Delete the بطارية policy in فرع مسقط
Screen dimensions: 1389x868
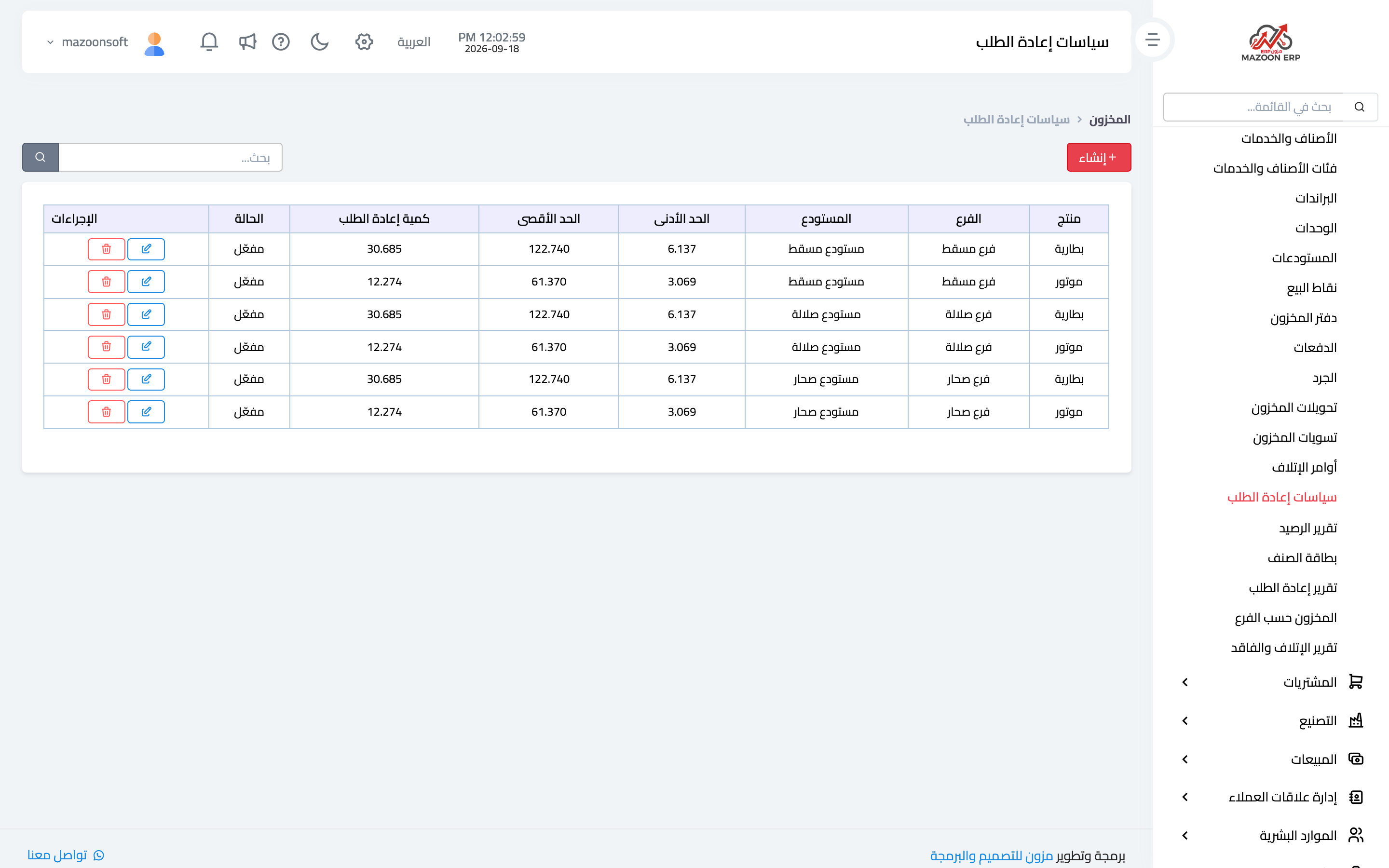pyautogui.click(x=106, y=249)
